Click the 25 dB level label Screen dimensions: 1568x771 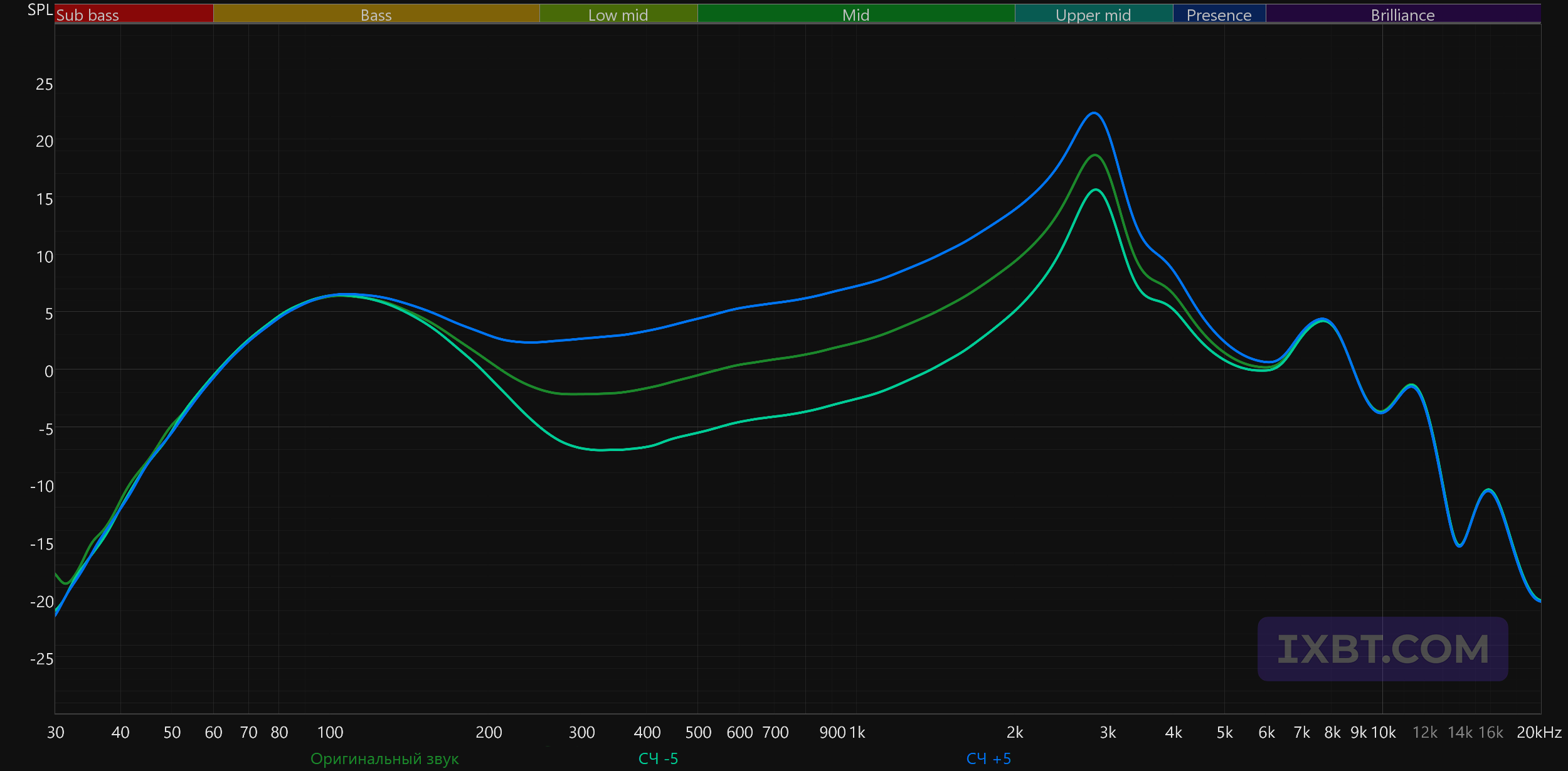click(45, 85)
